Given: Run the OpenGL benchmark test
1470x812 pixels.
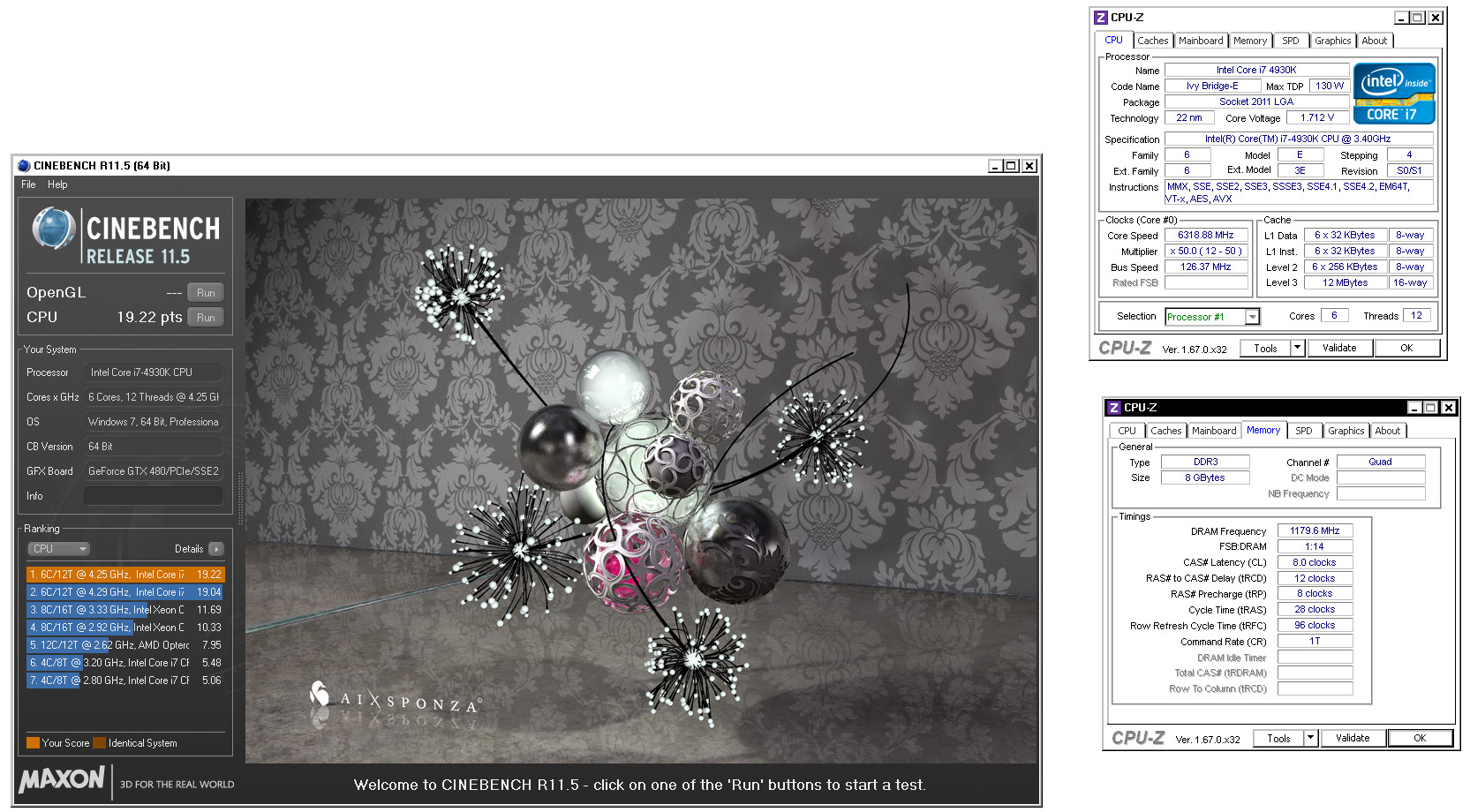Looking at the screenshot, I should point(206,292).
